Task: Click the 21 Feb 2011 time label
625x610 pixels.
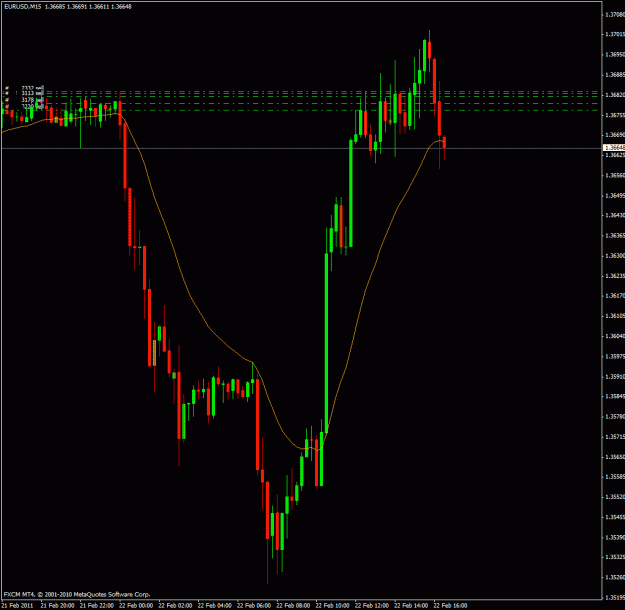Action: [x=17, y=606]
